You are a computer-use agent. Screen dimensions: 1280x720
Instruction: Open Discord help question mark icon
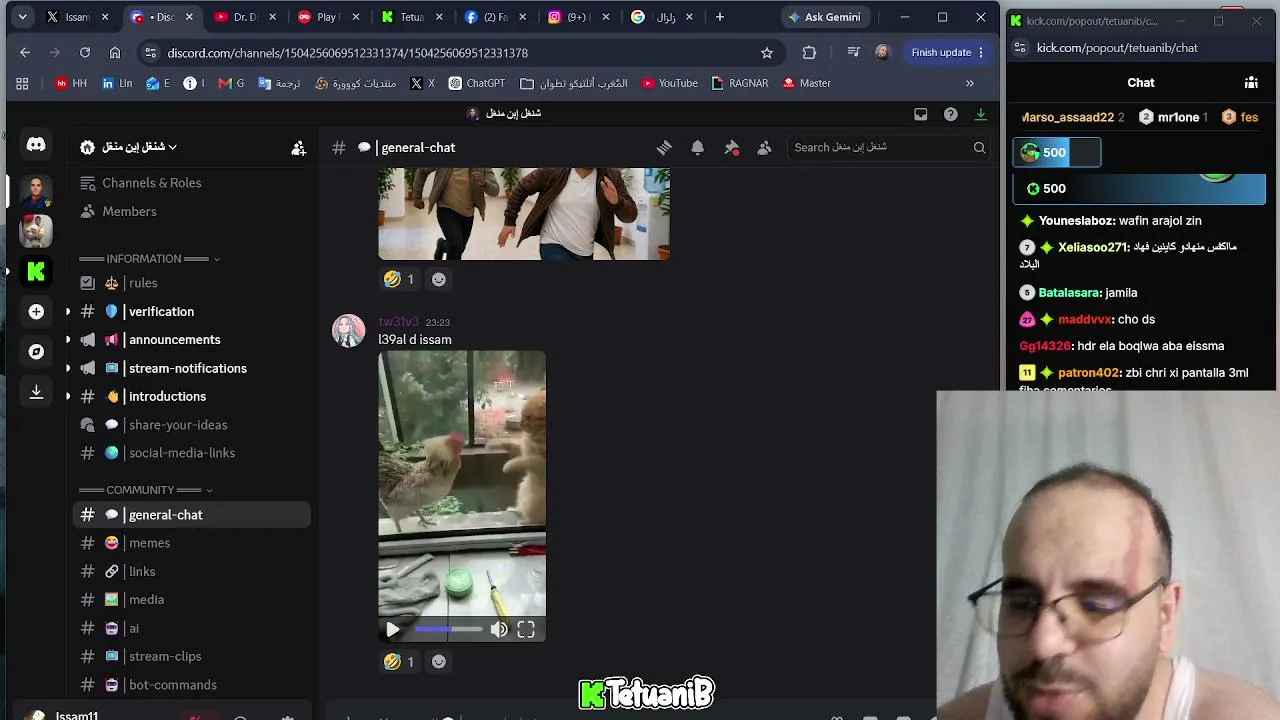[x=950, y=114]
